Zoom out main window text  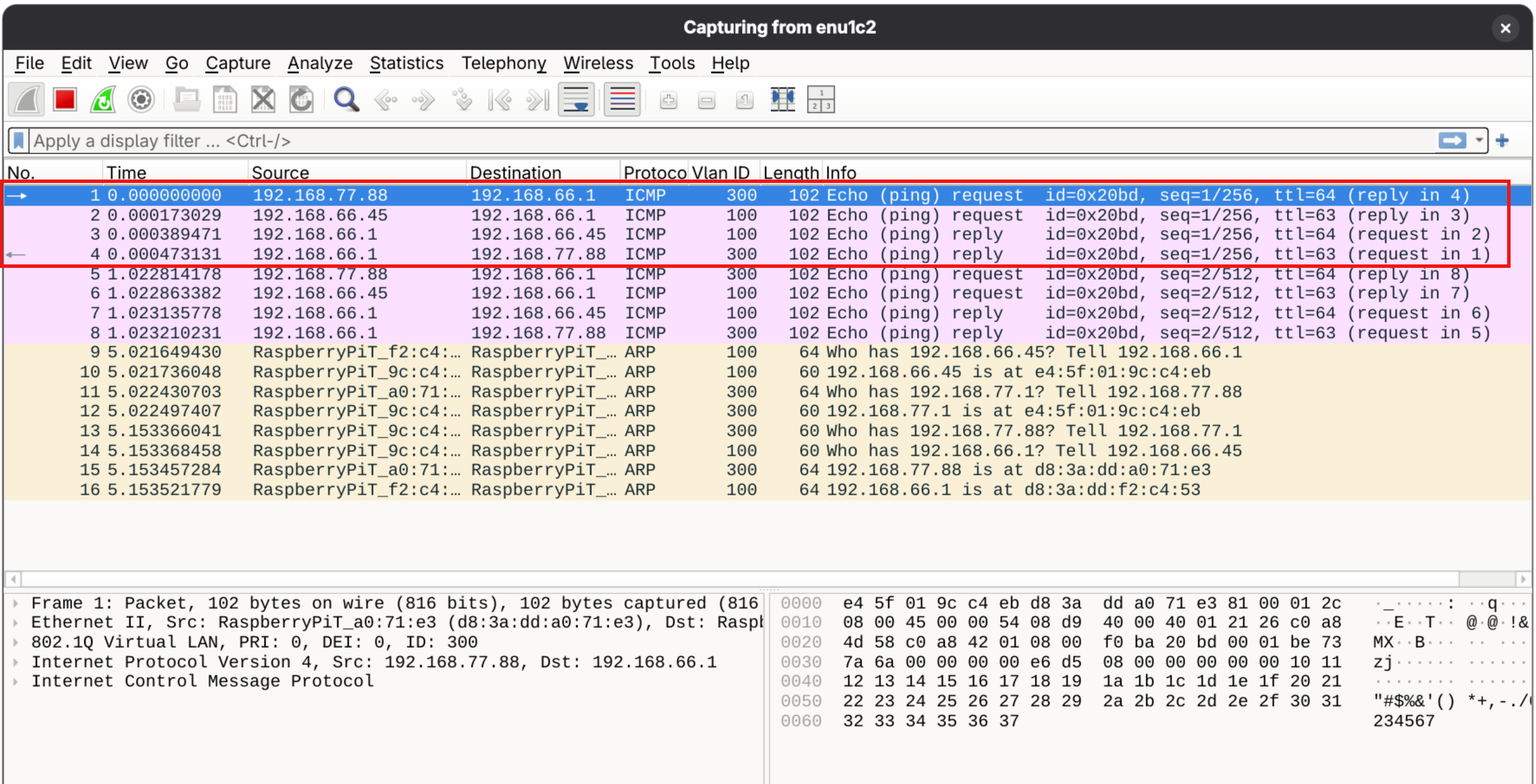point(707,99)
